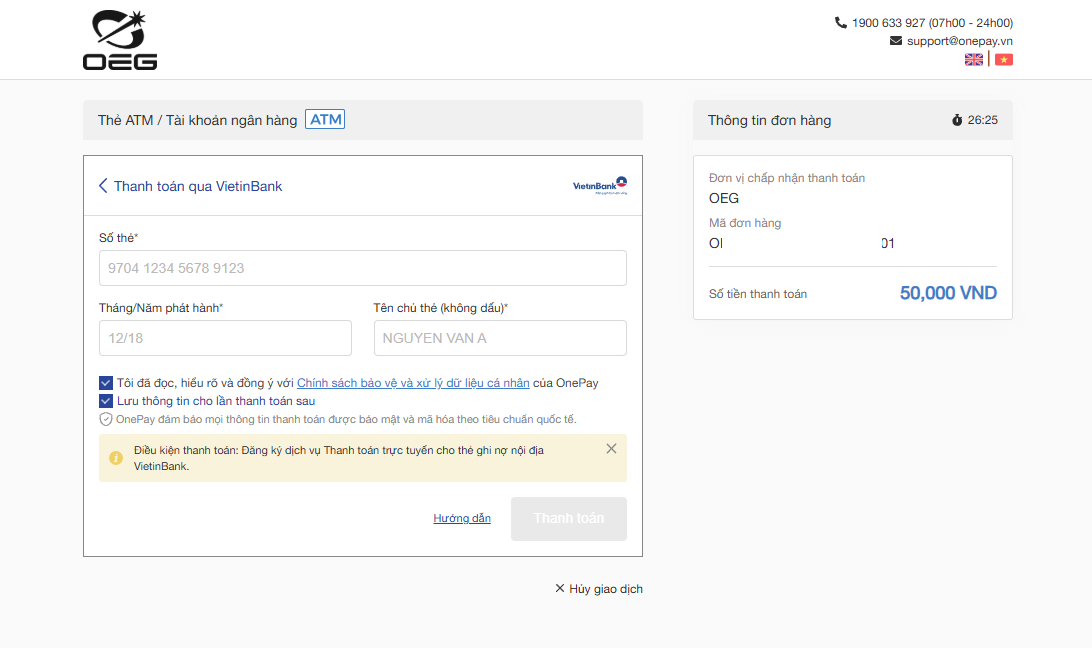Click the support@onepay.vn email address
The image size is (1092, 648).
click(959, 41)
